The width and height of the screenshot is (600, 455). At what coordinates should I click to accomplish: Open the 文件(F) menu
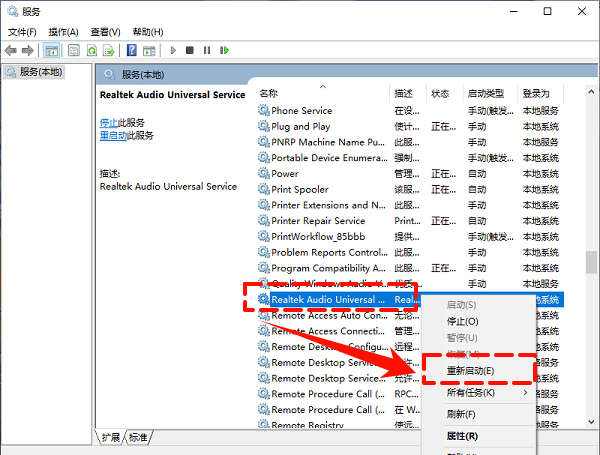[x=22, y=31]
